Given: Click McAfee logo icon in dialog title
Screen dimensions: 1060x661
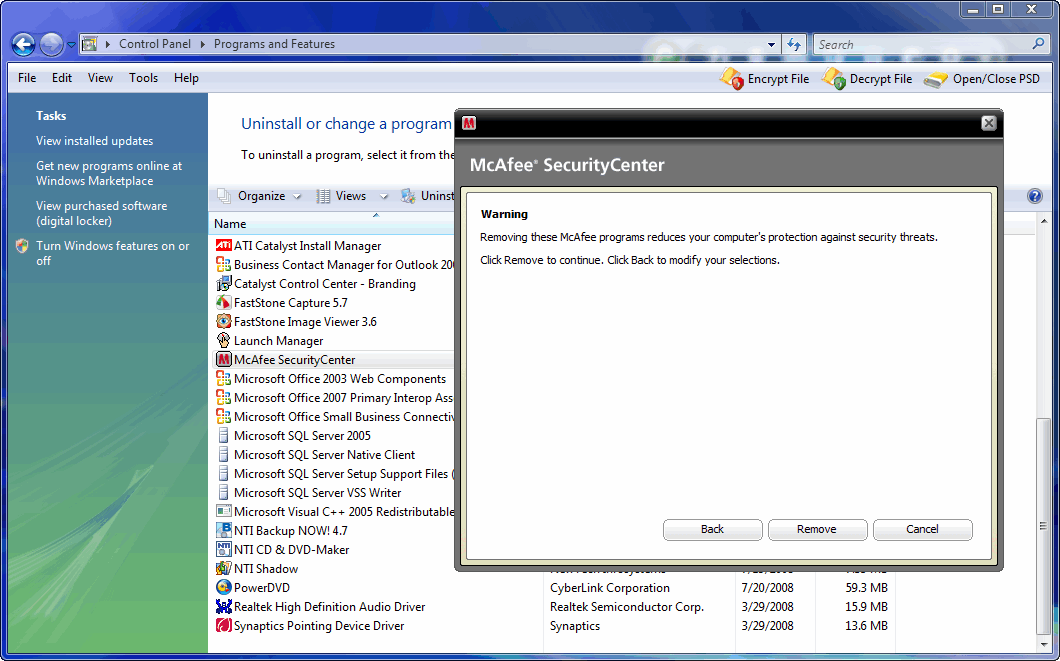Looking at the screenshot, I should 469,123.
